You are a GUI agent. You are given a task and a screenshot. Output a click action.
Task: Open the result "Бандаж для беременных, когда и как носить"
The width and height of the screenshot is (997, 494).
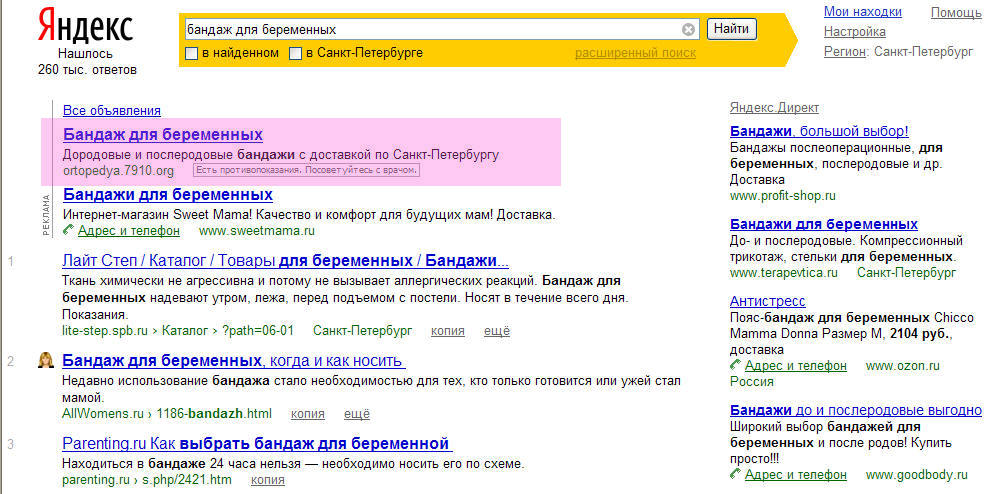pyautogui.click(x=233, y=361)
